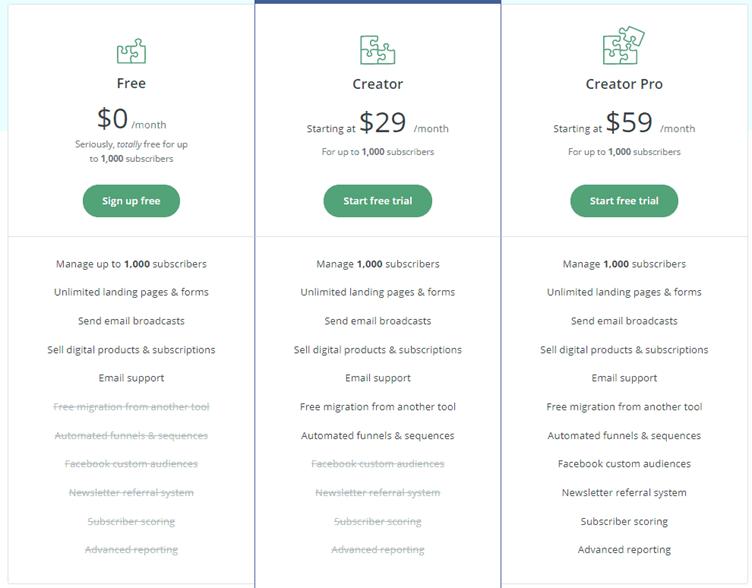Viewport: 752px width, 588px height.
Task: Click Automated funnels & sequences in Creator column
Action: pyautogui.click(x=378, y=435)
